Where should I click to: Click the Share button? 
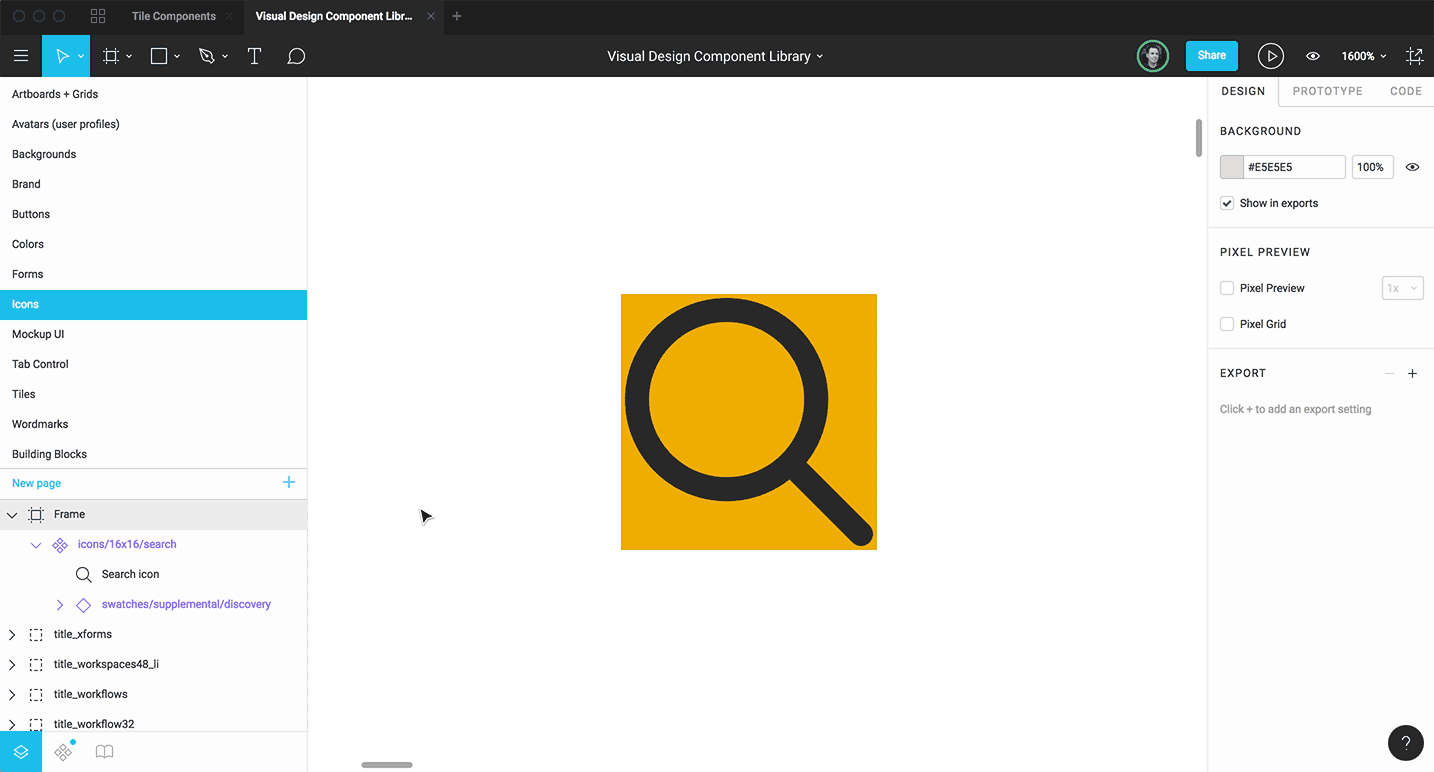coord(1211,56)
